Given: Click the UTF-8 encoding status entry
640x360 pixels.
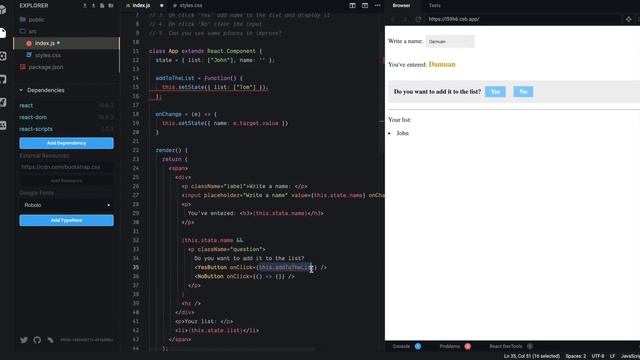Looking at the screenshot, I should coord(598,356).
